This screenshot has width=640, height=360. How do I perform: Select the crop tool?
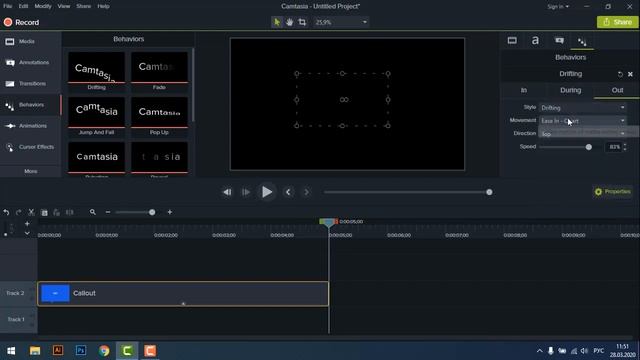(302, 22)
